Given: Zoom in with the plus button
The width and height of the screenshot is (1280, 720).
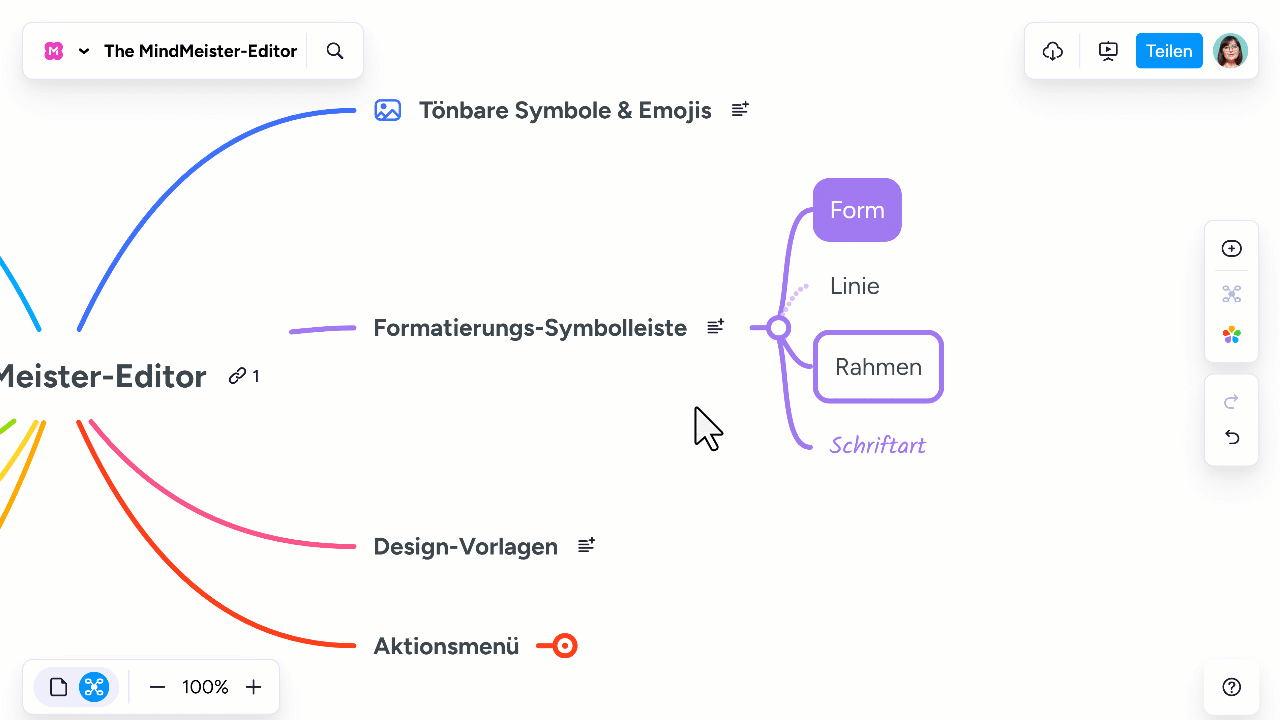Looking at the screenshot, I should click(x=253, y=687).
